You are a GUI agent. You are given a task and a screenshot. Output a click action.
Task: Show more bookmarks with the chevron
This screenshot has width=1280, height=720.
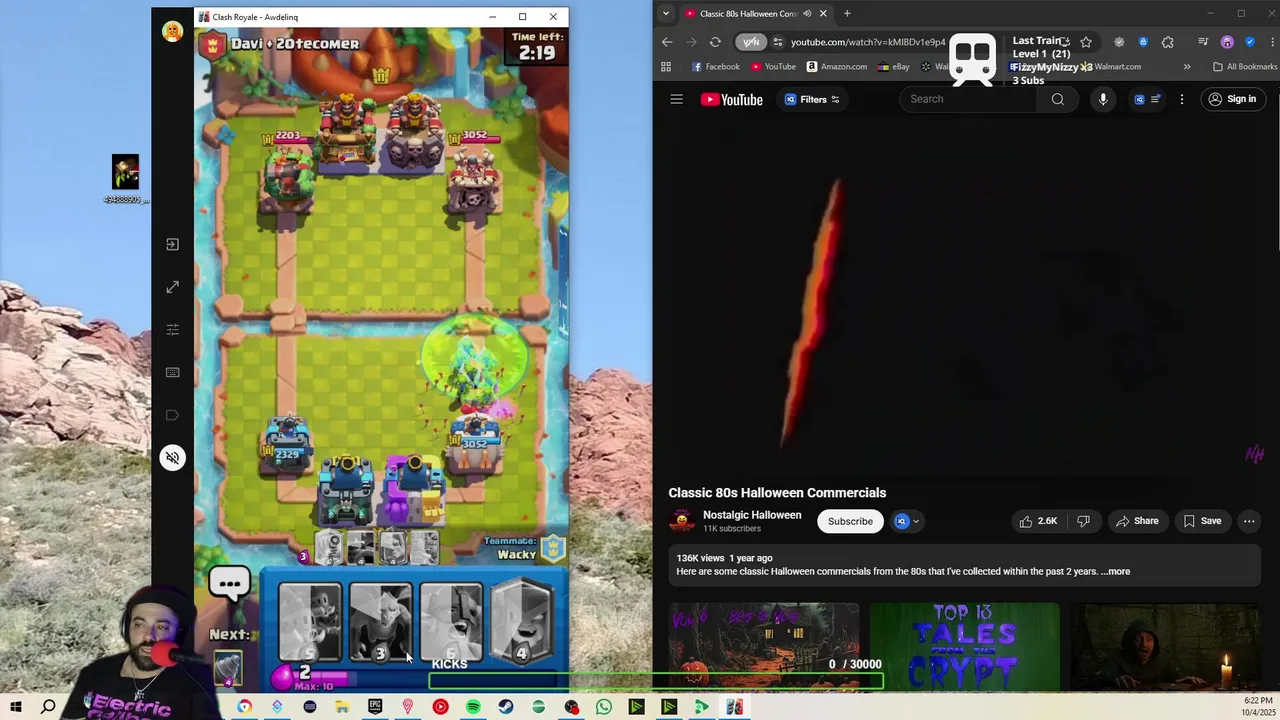[x=1187, y=67]
